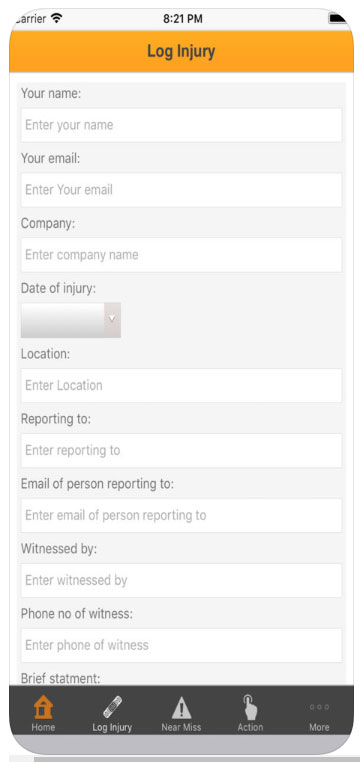Tap the Log Injury header title
The height and width of the screenshot is (762, 360).
coord(181,51)
